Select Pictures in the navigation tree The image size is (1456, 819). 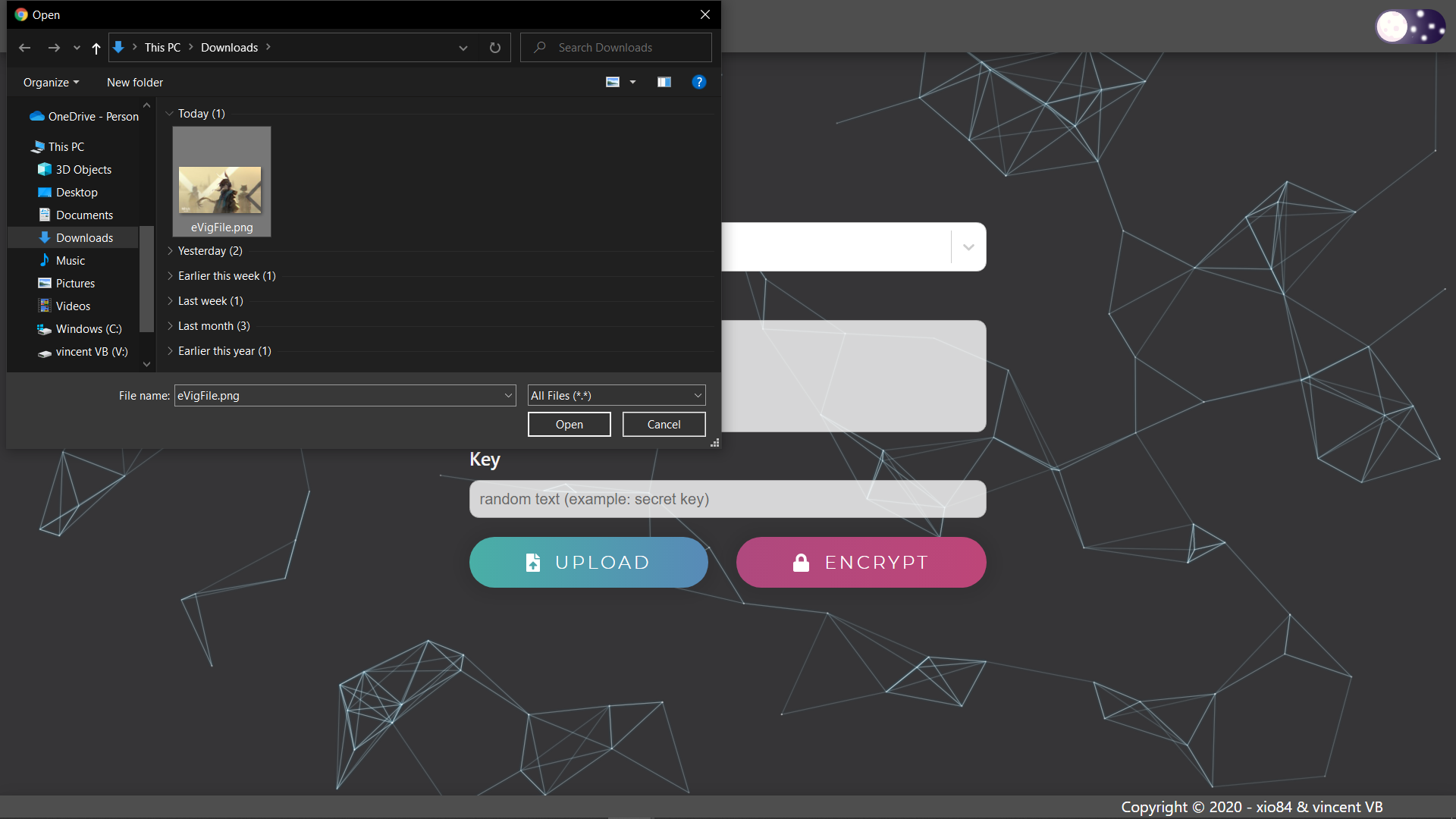[75, 283]
